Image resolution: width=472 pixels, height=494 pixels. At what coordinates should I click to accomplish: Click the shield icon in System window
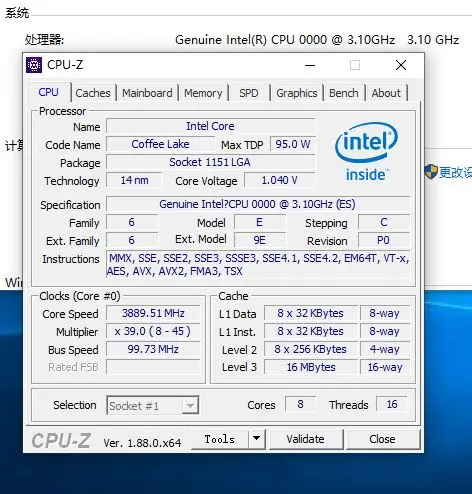pos(431,172)
